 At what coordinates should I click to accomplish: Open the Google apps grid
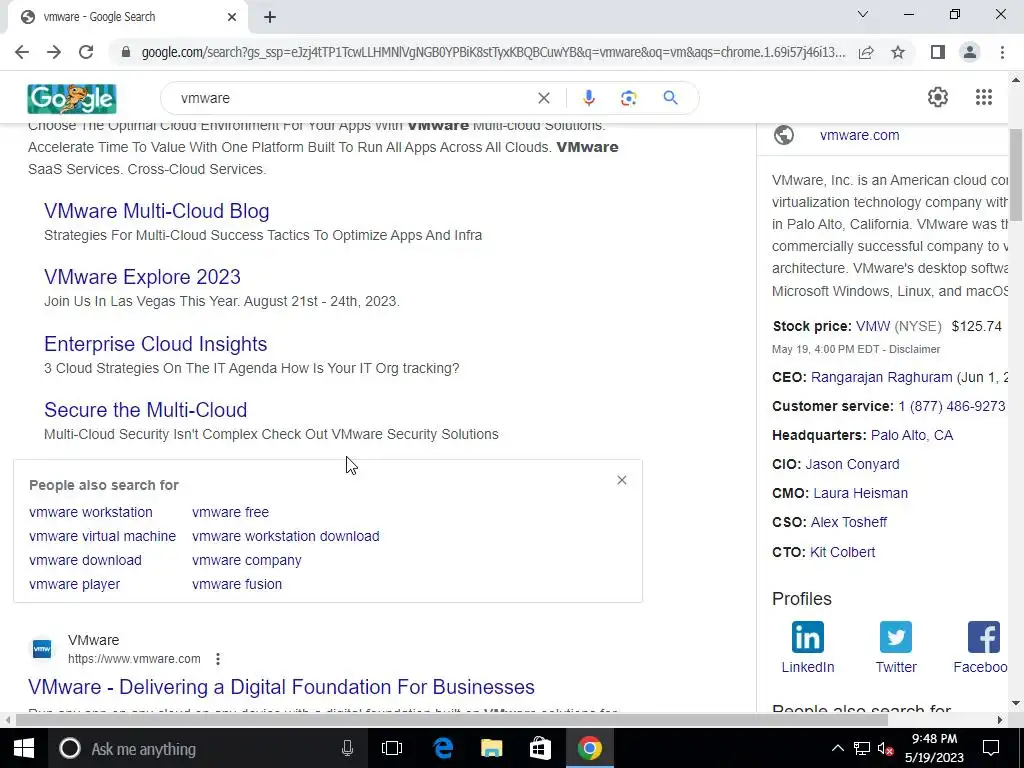(984, 97)
